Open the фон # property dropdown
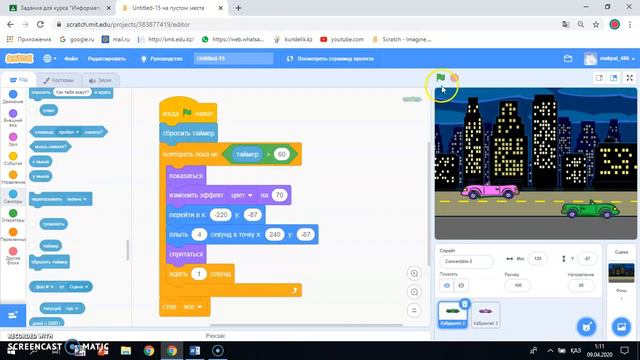Viewport: 640px width, 360px height. (44, 287)
